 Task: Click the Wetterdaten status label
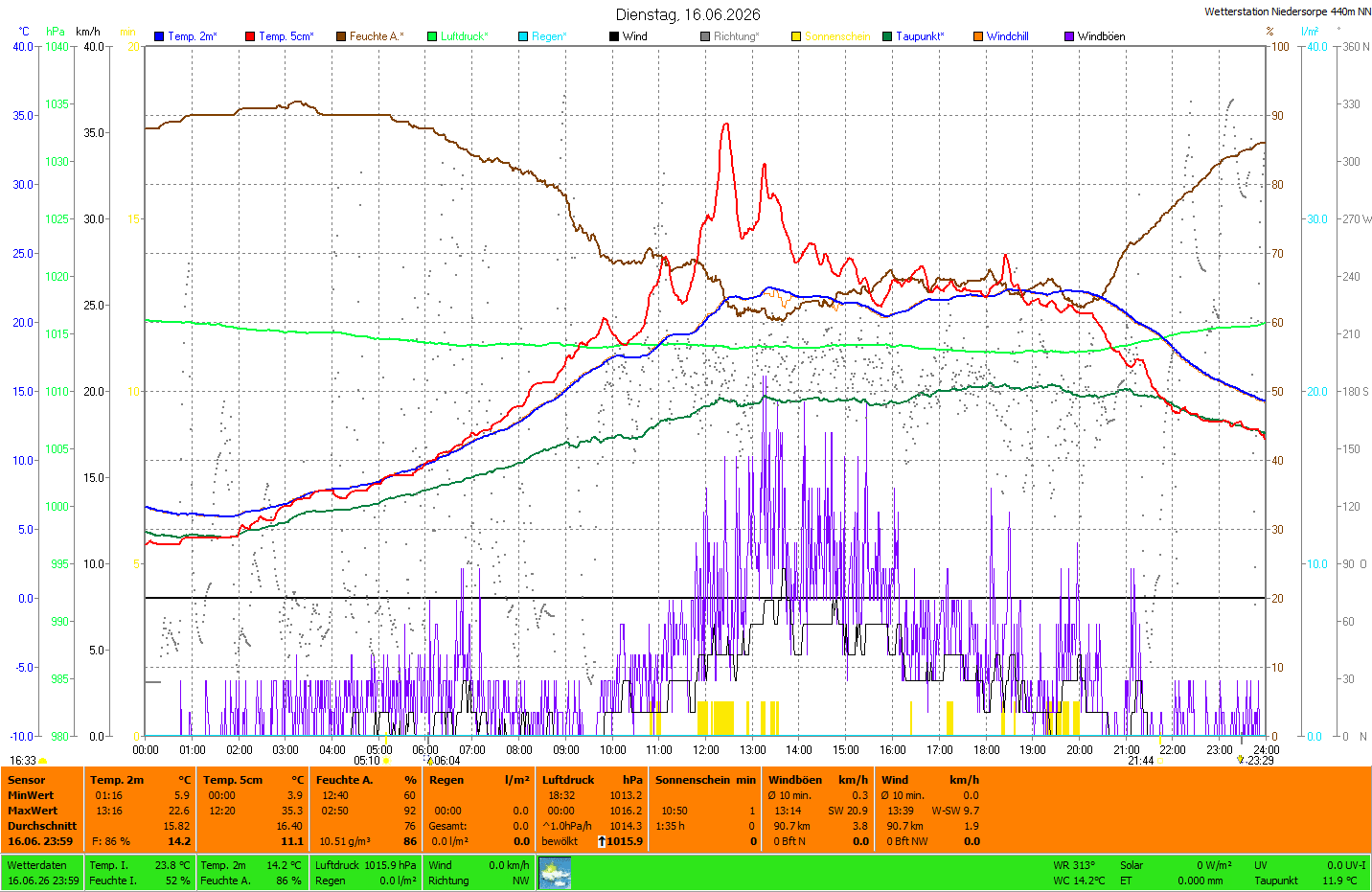click(x=37, y=865)
